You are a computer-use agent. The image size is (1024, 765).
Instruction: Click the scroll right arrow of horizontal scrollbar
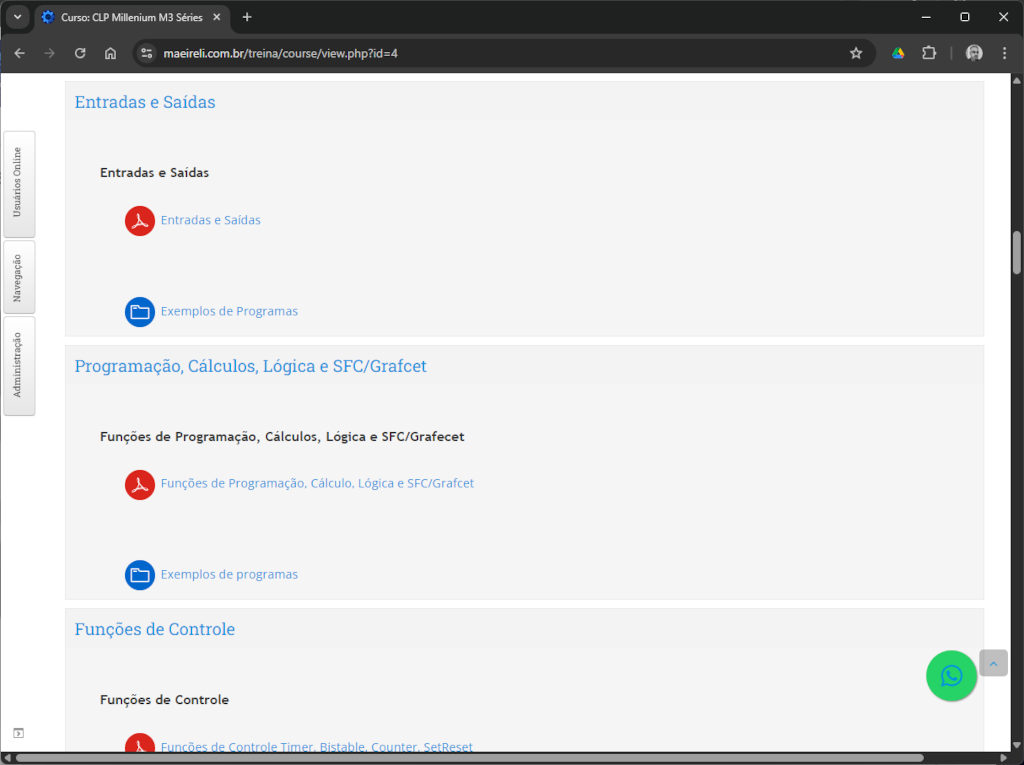coord(1004,758)
